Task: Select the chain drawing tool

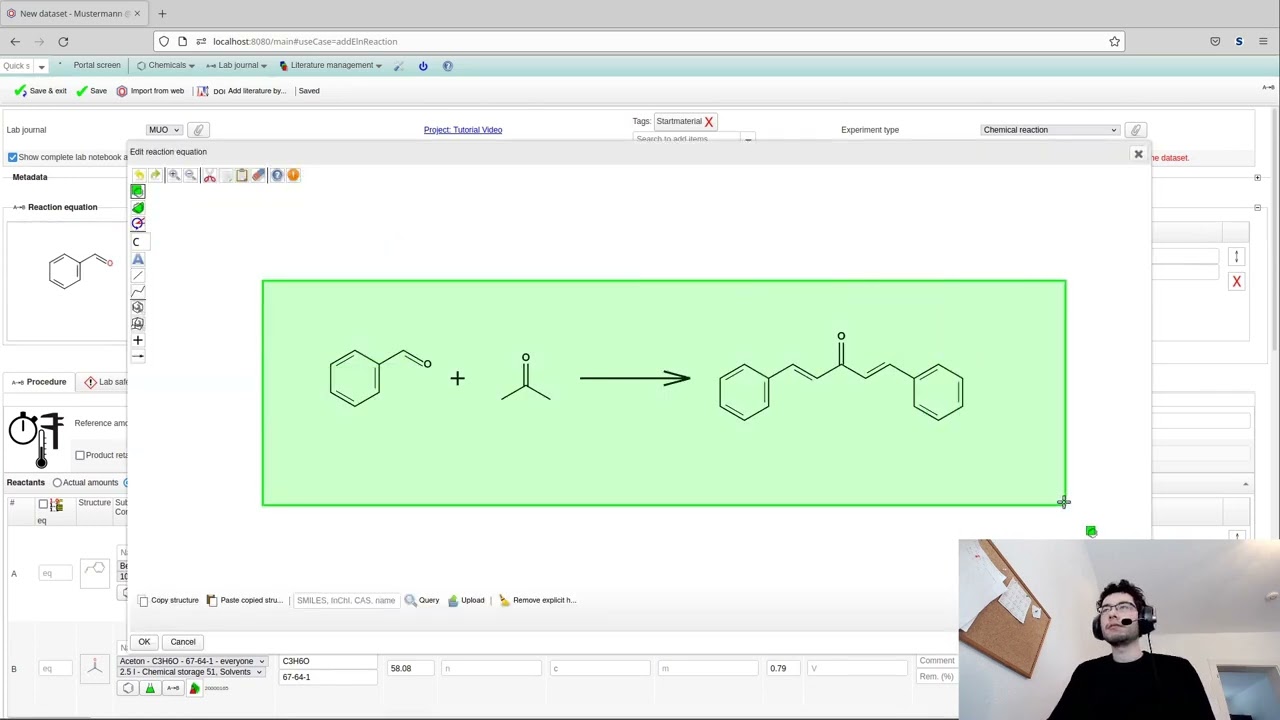Action: (x=138, y=291)
